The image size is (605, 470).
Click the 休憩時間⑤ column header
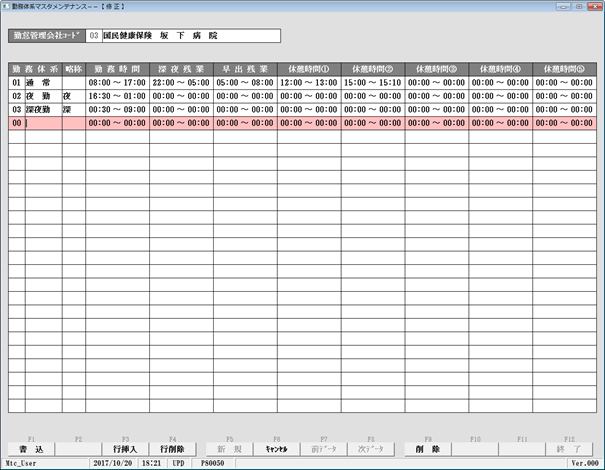pos(564,69)
